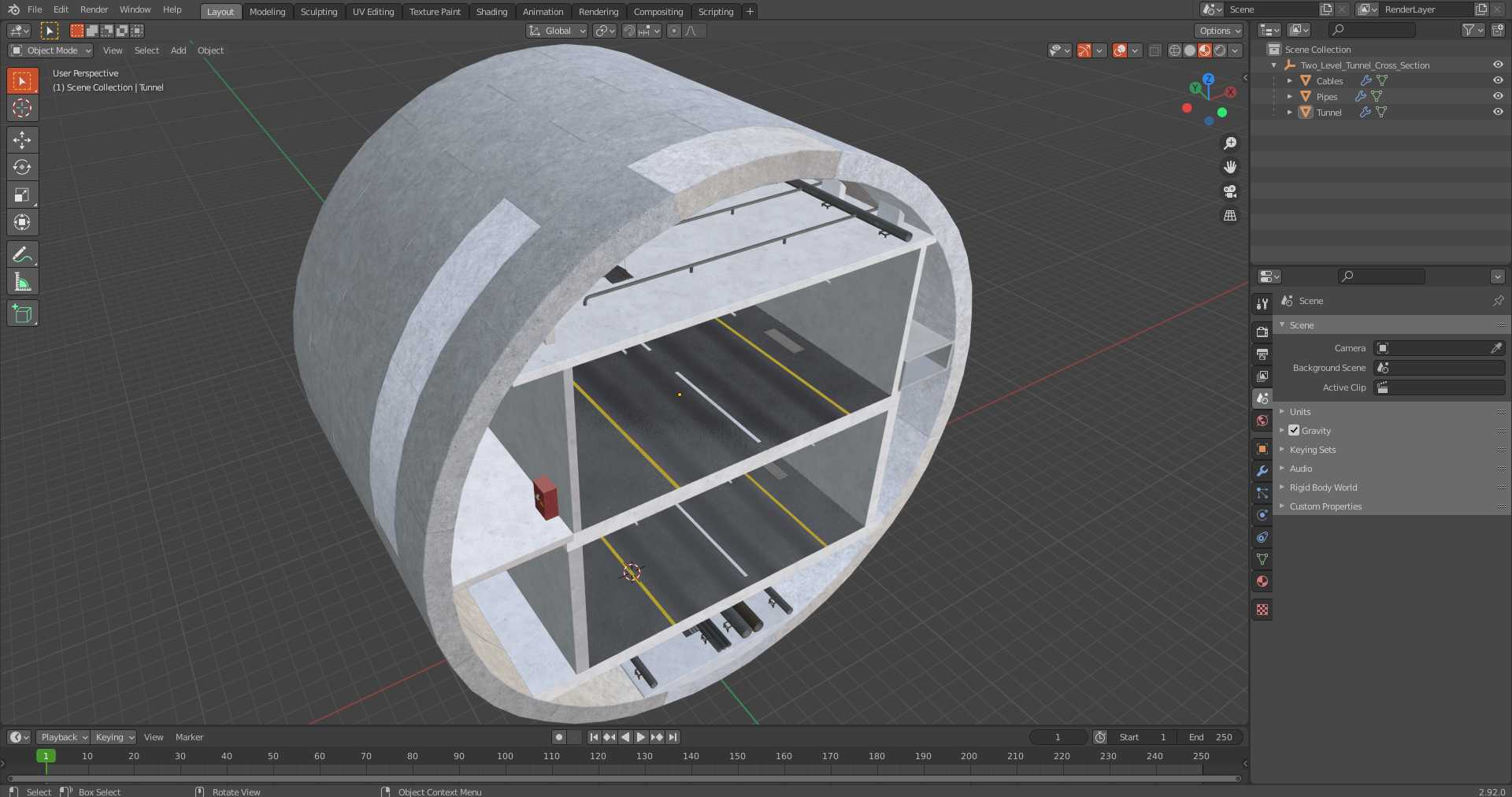1512x797 pixels.
Task: Open the Material properties tab icon
Action: 1262,581
